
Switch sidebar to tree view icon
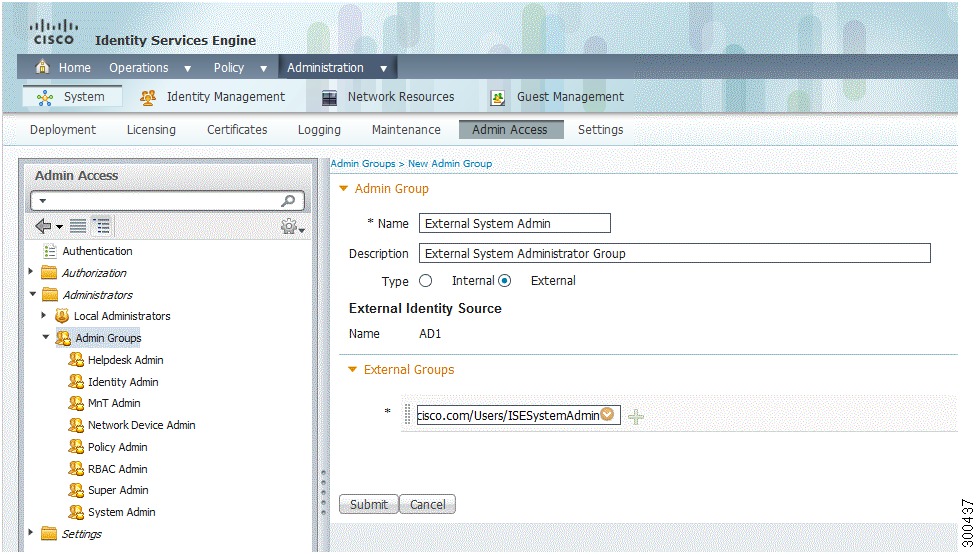click(x=101, y=226)
